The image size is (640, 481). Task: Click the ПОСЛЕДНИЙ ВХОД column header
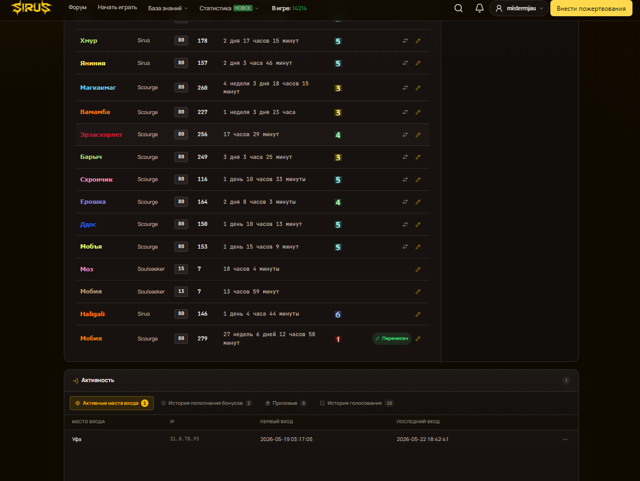pos(418,421)
